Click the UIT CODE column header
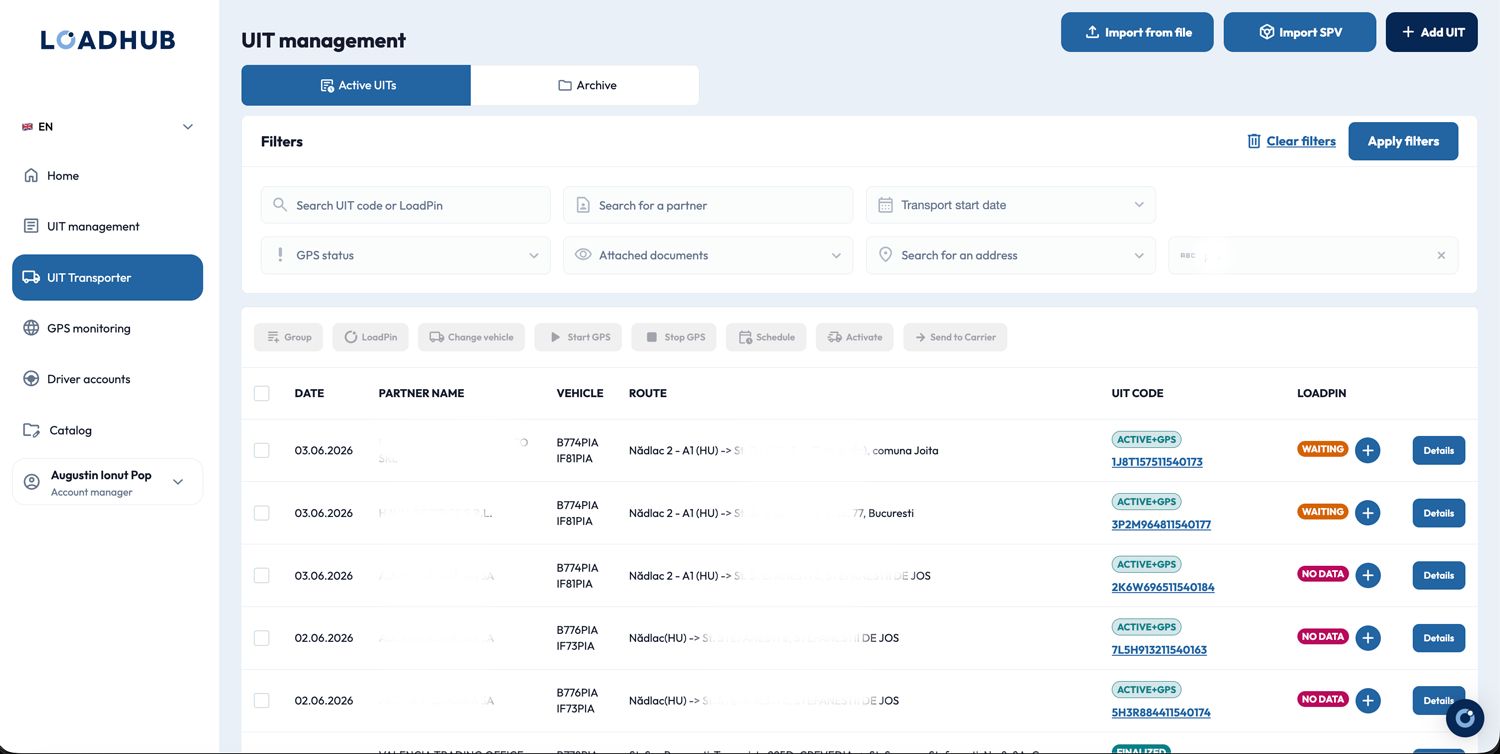Viewport: 1500px width, 754px height. click(x=1137, y=393)
